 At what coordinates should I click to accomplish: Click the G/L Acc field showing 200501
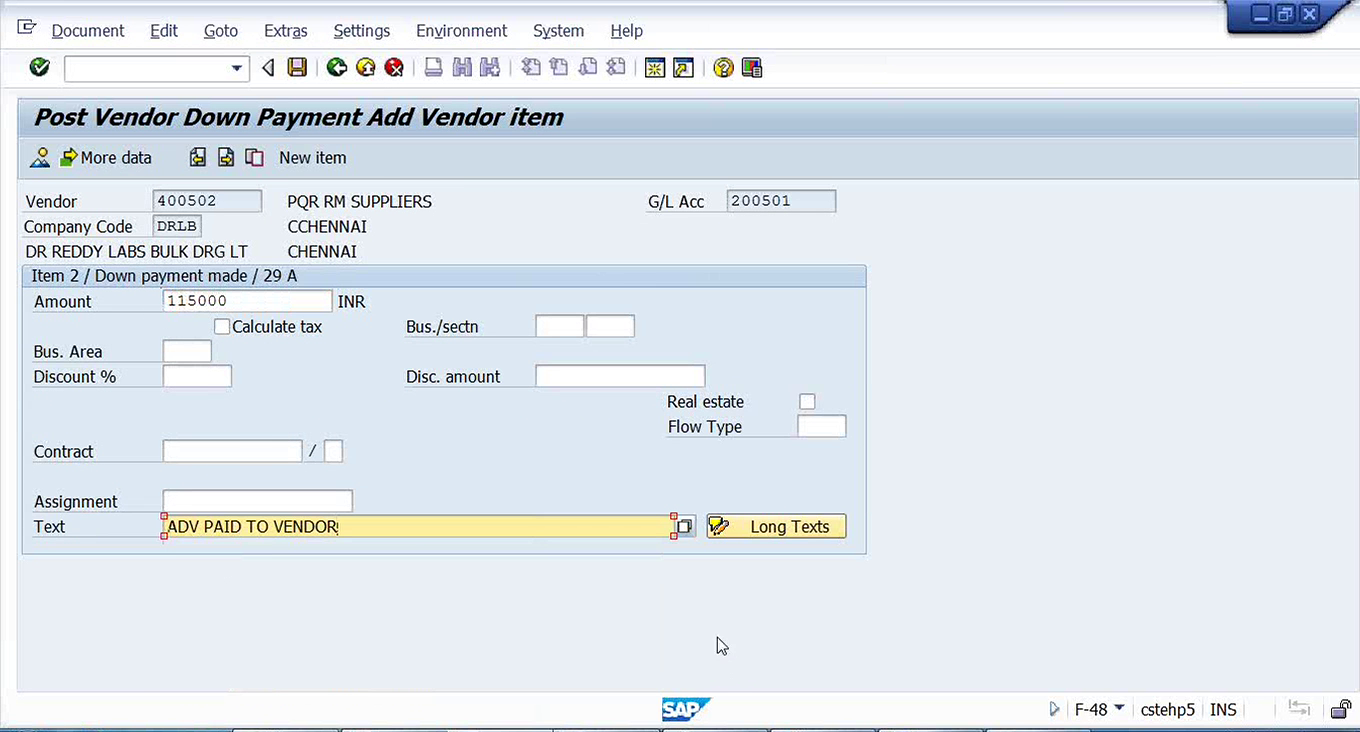coord(781,201)
